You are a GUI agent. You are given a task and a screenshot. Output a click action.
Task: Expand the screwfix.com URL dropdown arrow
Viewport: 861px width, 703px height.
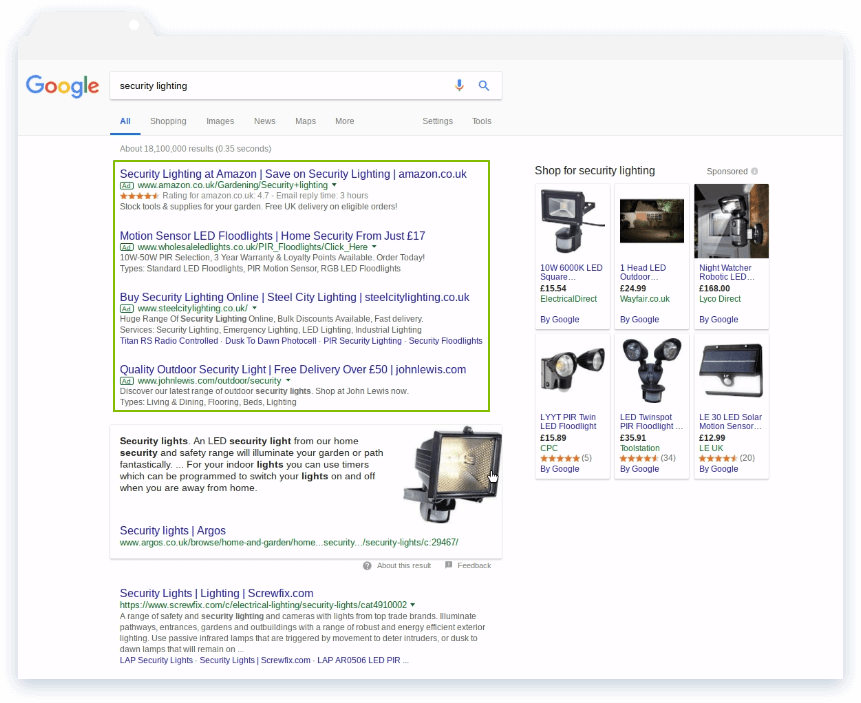pyautogui.click(x=413, y=605)
